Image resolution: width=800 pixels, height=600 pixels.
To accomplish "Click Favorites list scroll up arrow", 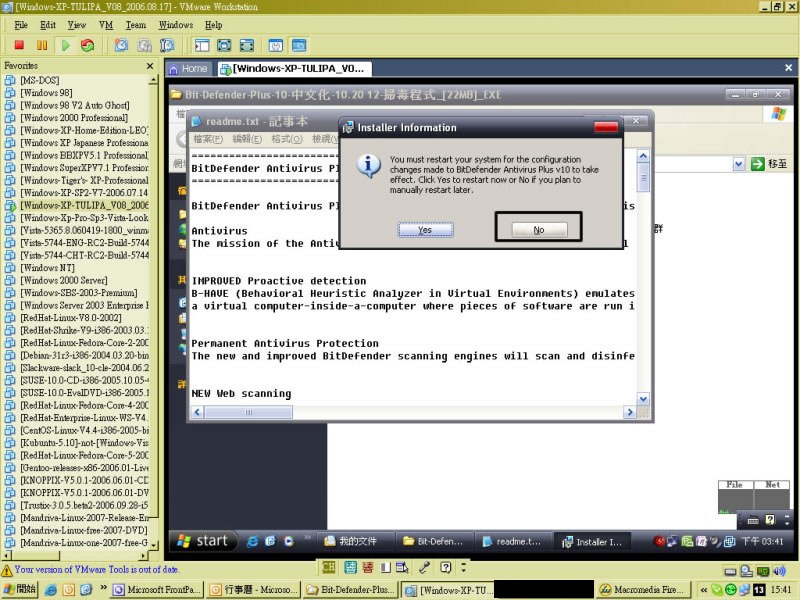I will pos(153,80).
